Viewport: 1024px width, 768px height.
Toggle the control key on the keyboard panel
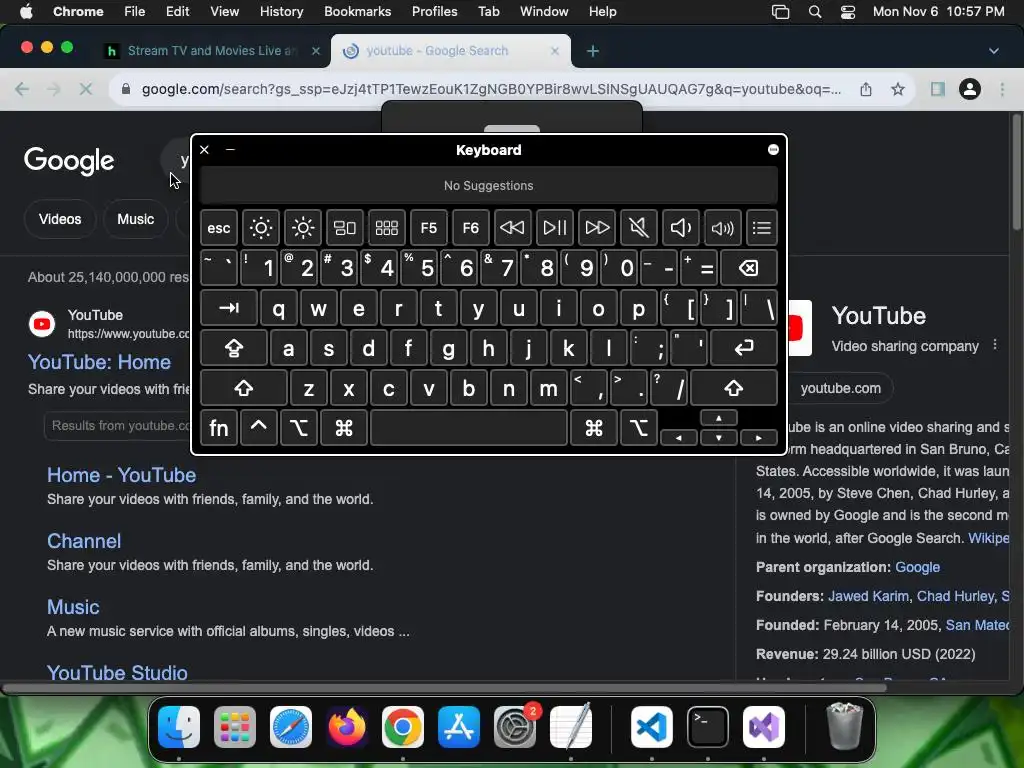[259, 428]
